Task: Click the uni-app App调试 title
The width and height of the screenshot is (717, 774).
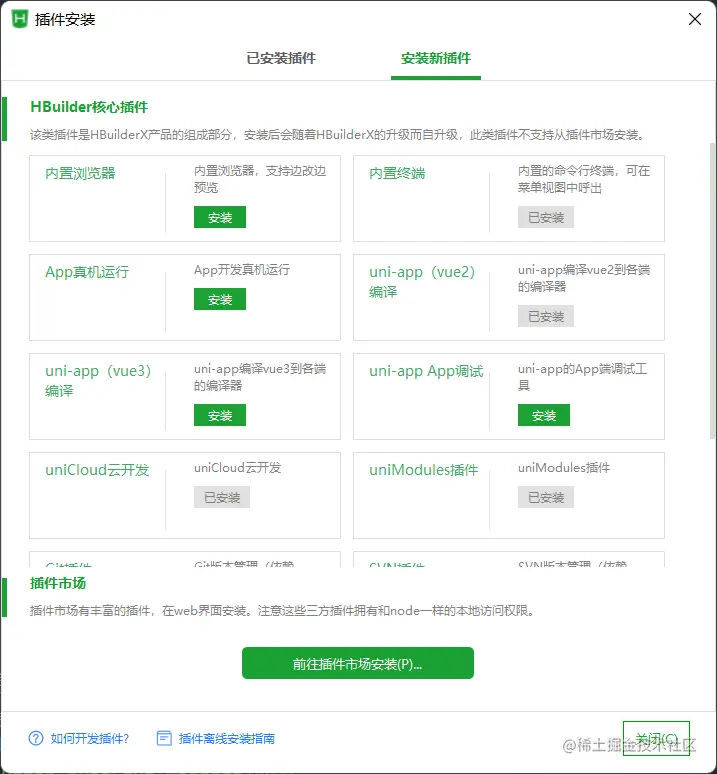Action: (x=426, y=371)
